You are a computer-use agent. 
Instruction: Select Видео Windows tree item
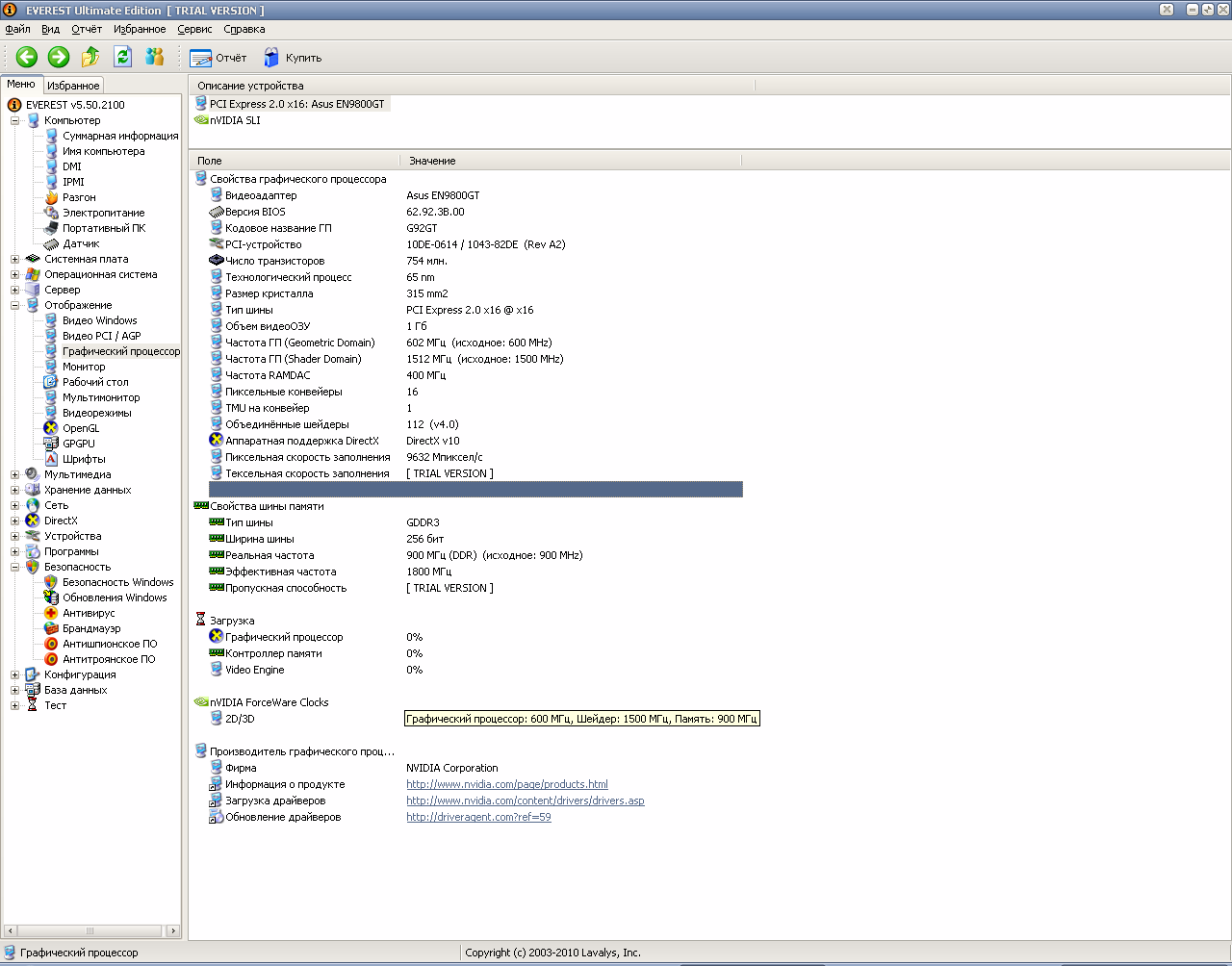[100, 320]
